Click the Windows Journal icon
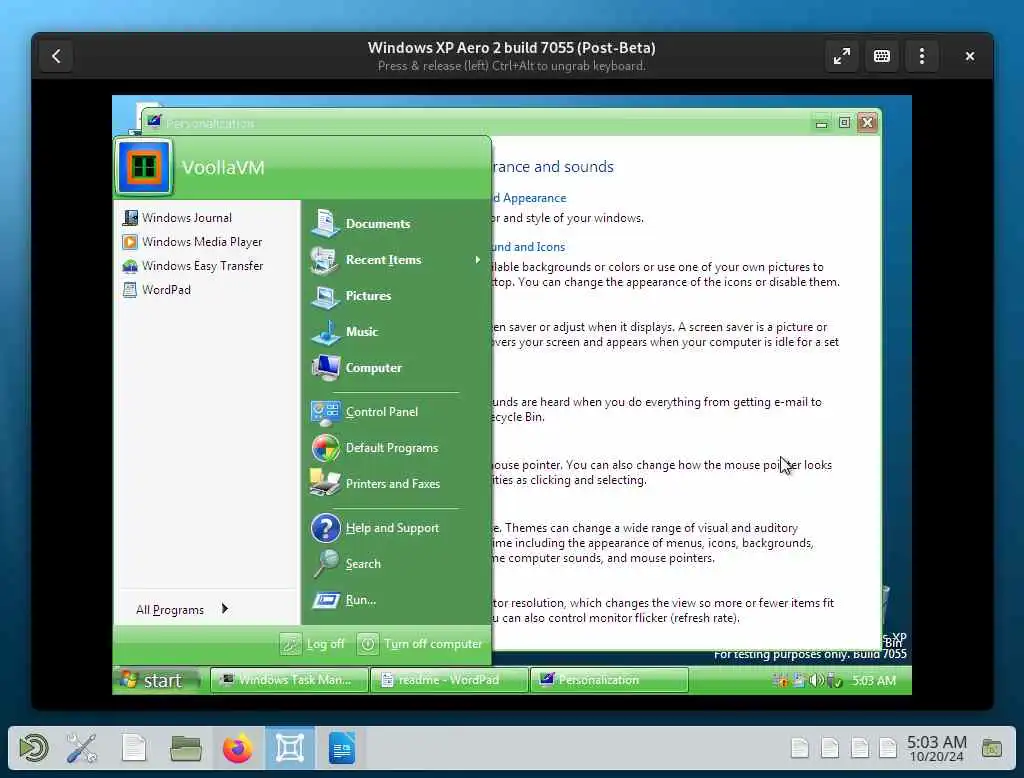The width and height of the screenshot is (1024, 778). point(130,218)
